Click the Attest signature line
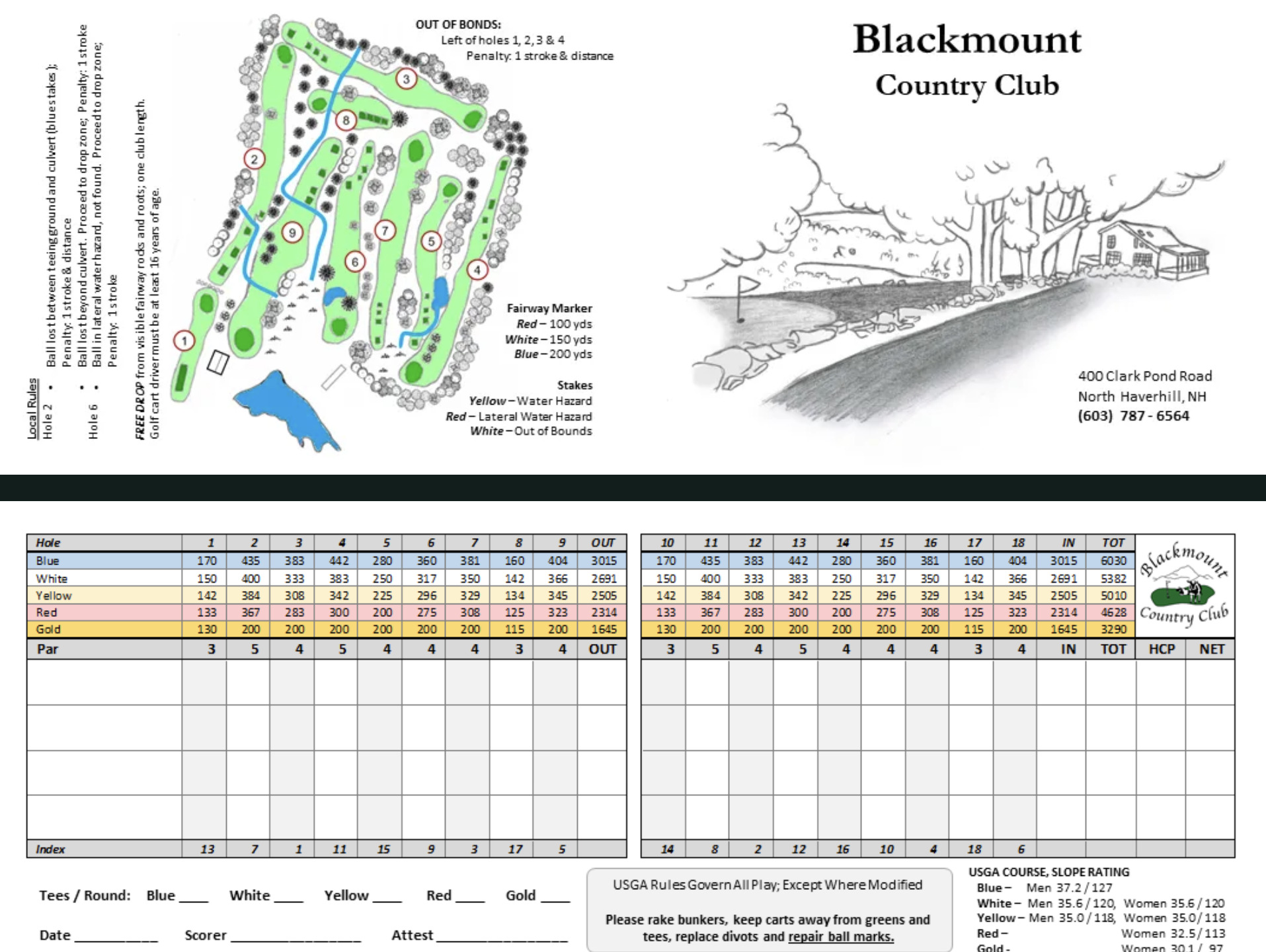 coord(502,940)
